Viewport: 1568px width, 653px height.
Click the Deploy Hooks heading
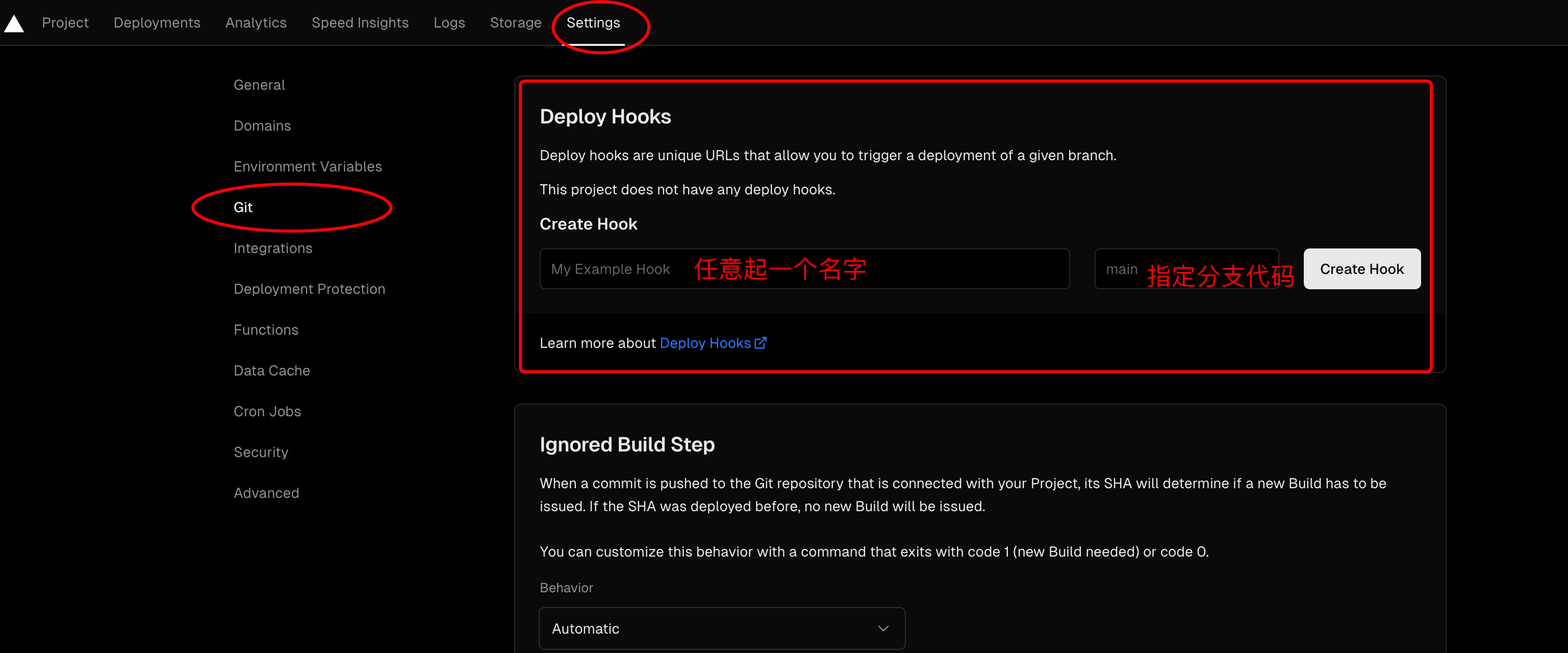[x=605, y=117]
